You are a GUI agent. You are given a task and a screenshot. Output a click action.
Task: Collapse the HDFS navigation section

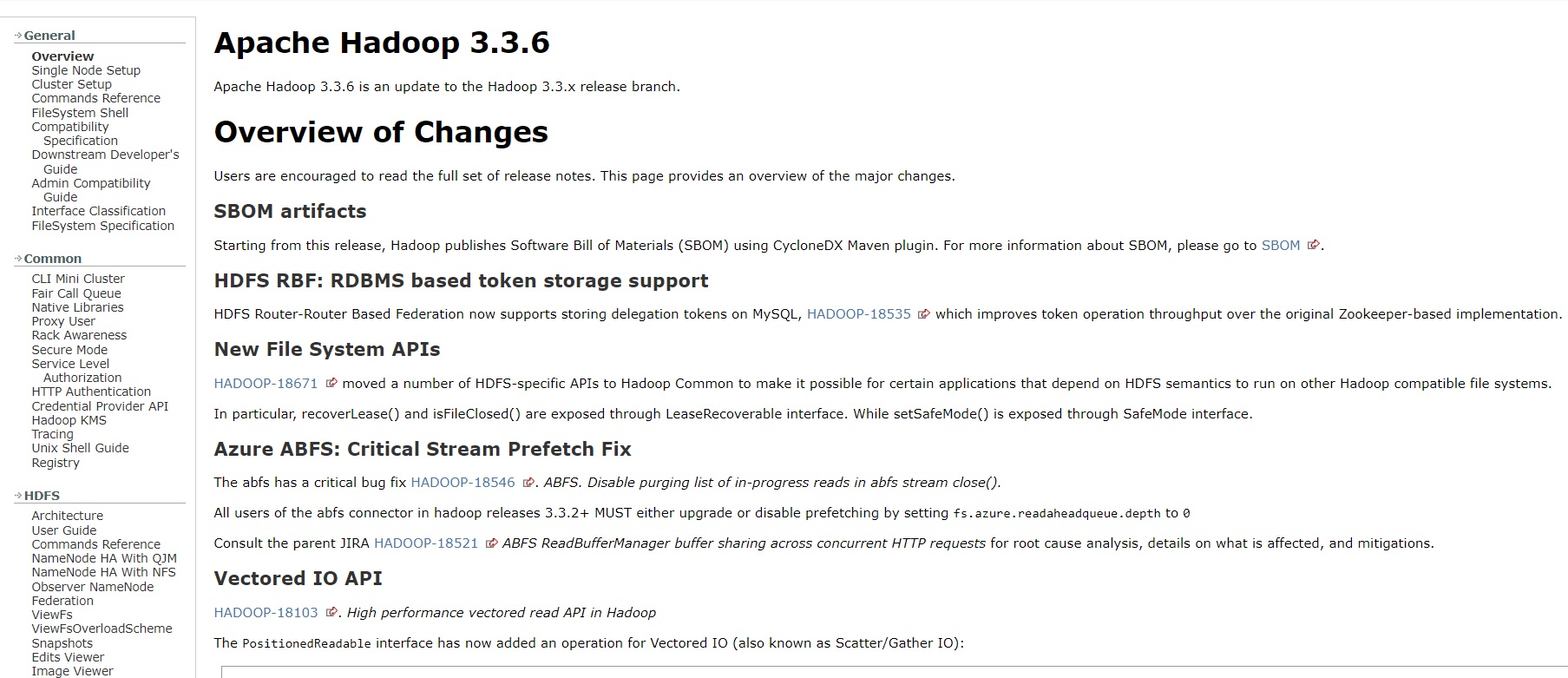point(16,495)
